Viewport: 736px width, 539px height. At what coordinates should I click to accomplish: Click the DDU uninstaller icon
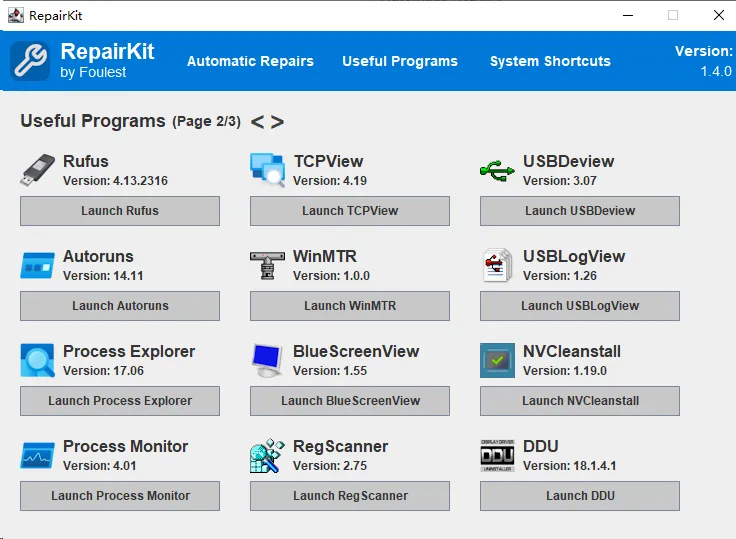(498, 455)
